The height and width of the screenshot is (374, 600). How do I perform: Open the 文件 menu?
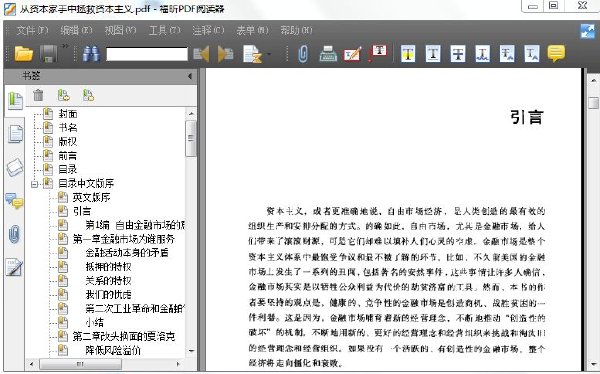(x=32, y=30)
